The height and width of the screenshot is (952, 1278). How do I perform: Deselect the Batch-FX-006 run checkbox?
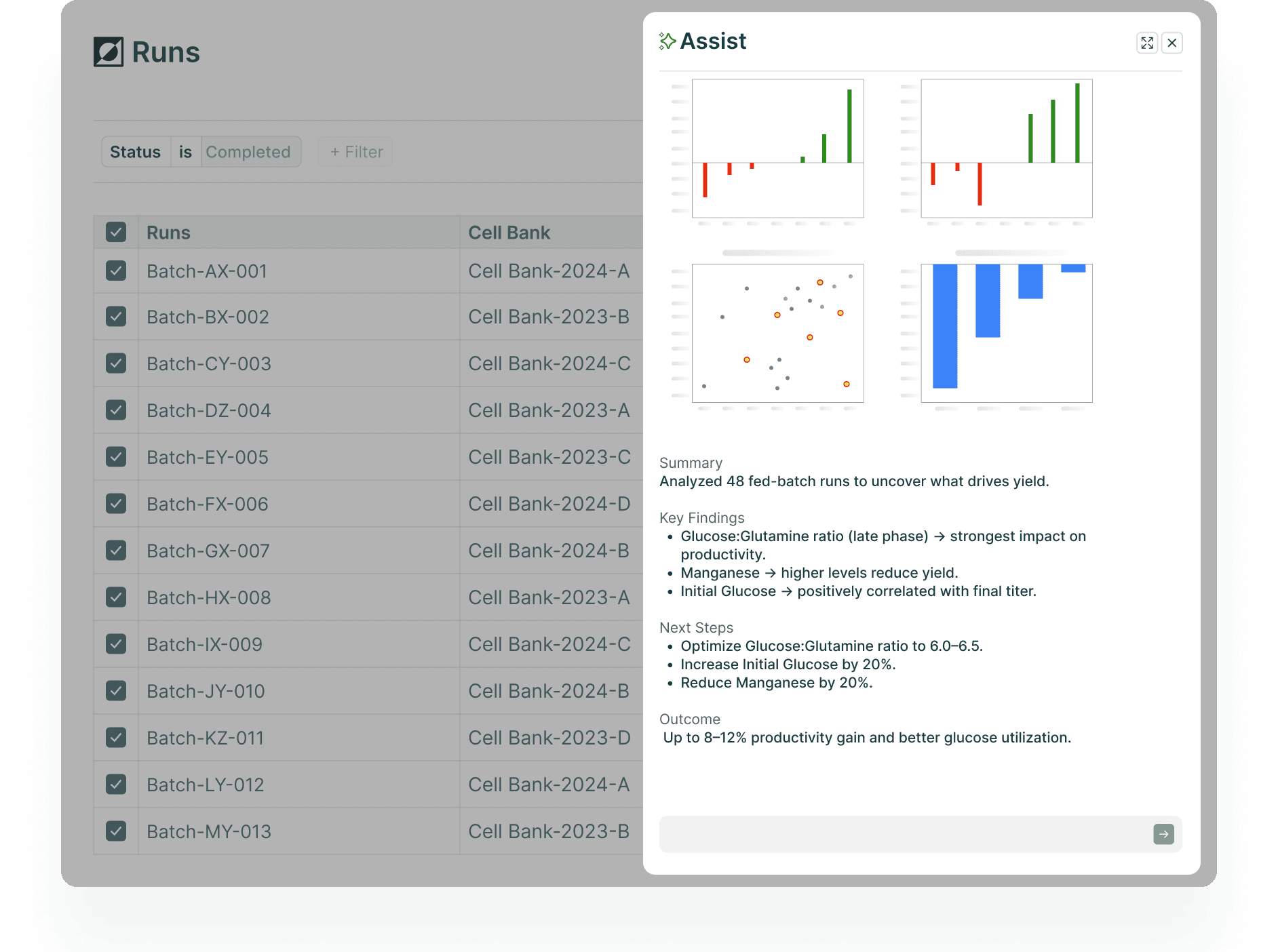click(x=116, y=504)
